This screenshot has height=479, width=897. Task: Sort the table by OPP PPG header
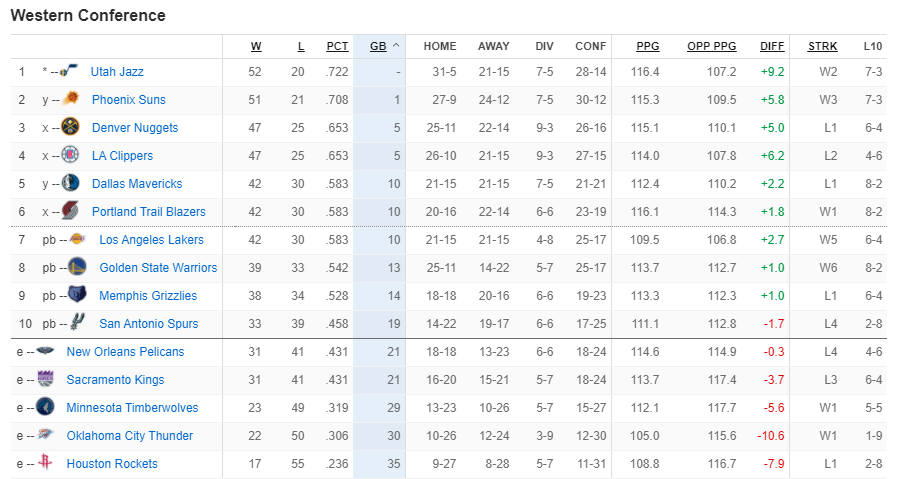point(712,46)
